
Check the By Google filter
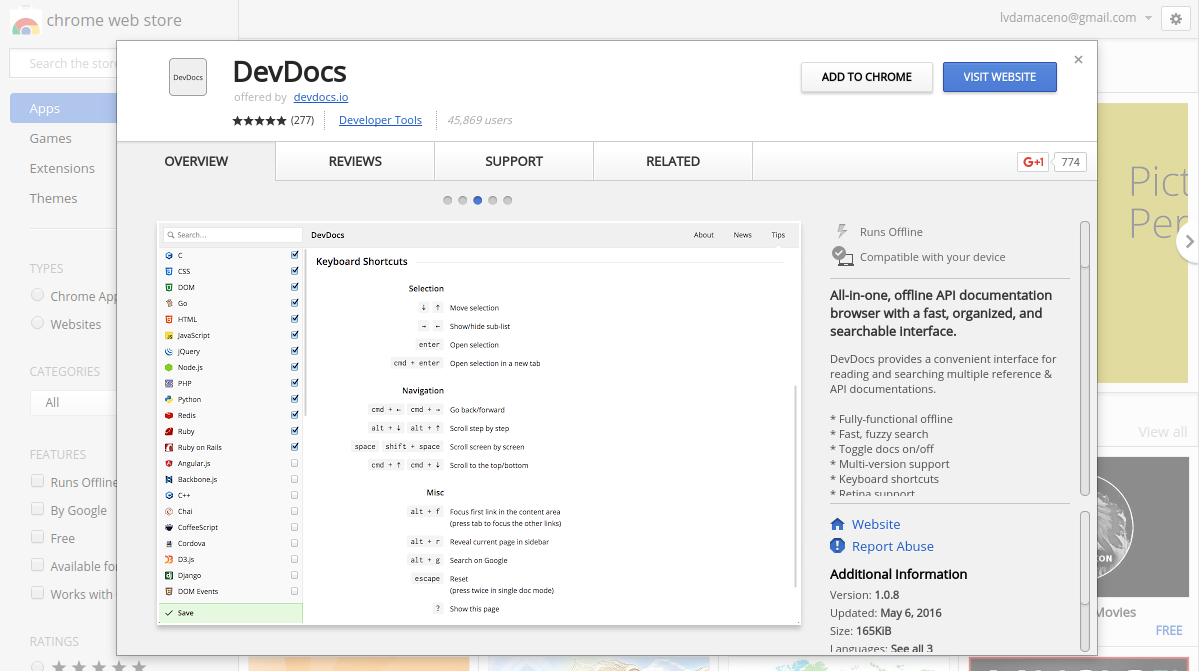tap(37, 510)
